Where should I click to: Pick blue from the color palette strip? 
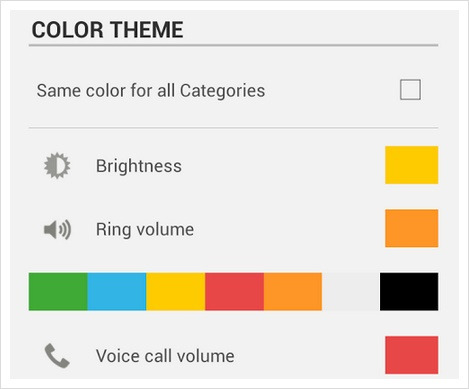pyautogui.click(x=117, y=292)
